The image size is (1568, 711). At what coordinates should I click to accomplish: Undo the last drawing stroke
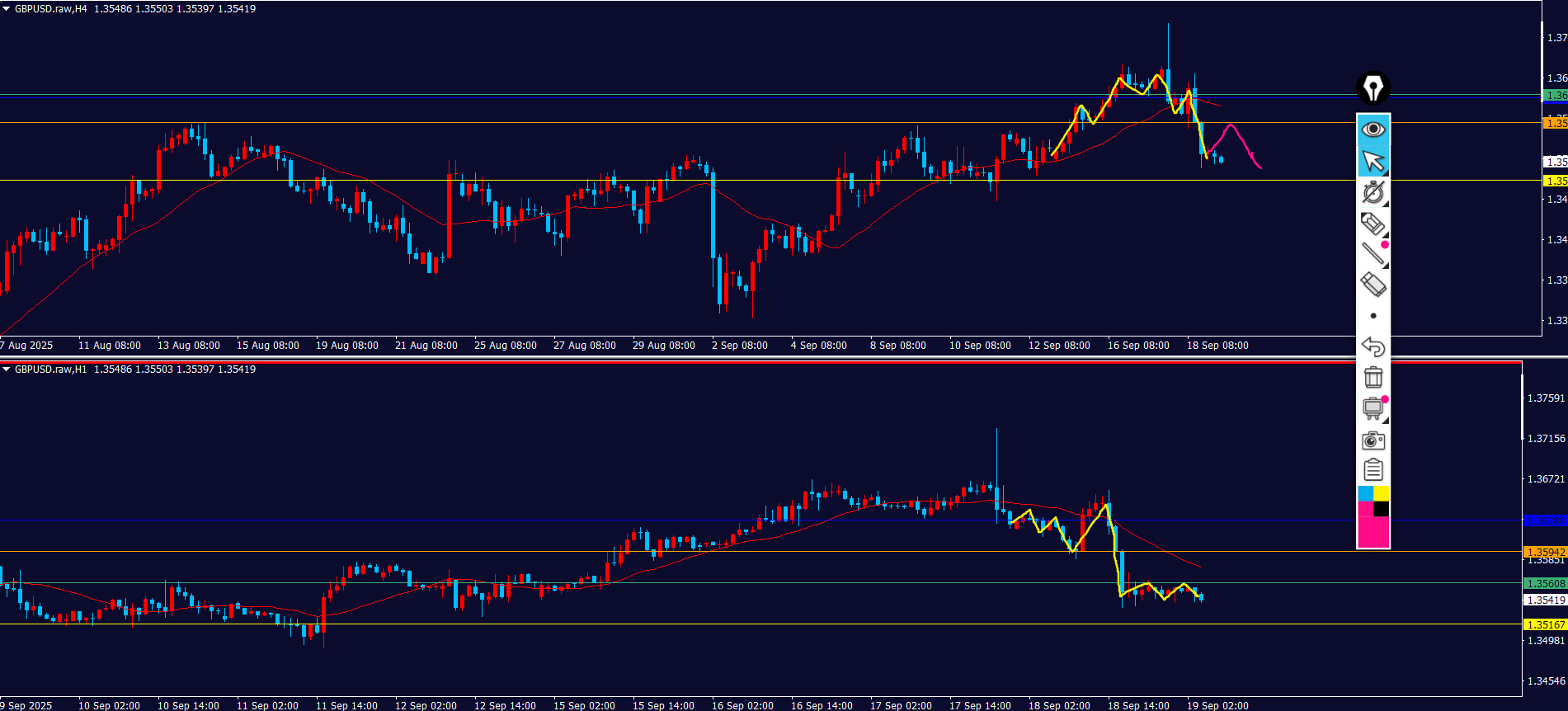point(1373,346)
